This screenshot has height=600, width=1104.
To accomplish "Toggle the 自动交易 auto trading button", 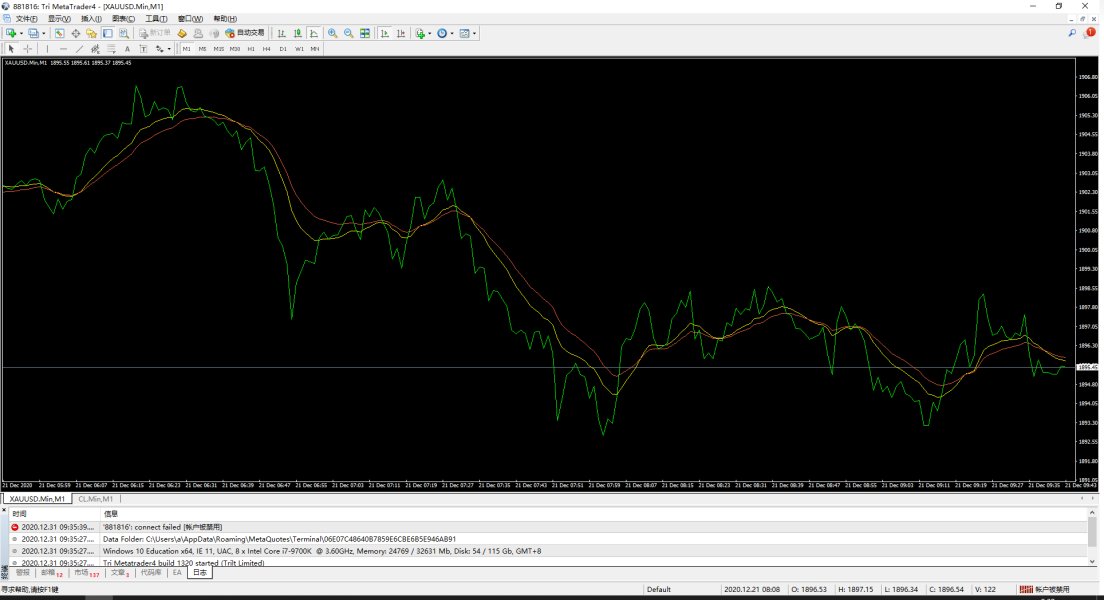I will coord(244,33).
